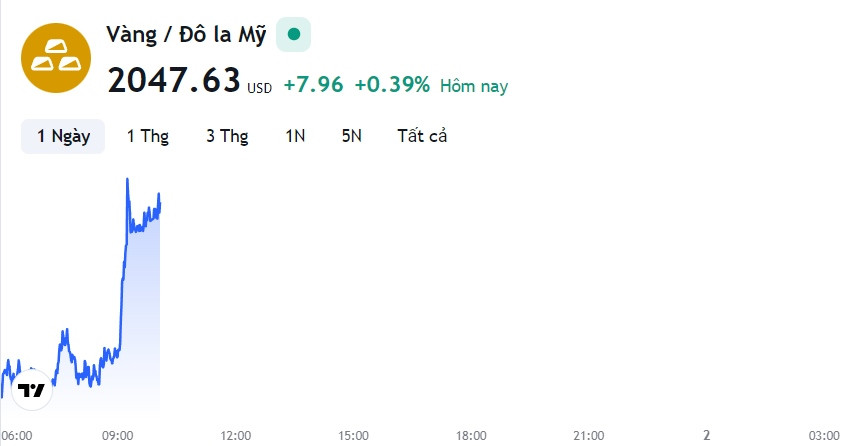Choose the 5N time range
The height and width of the screenshot is (446, 867).
click(352, 136)
